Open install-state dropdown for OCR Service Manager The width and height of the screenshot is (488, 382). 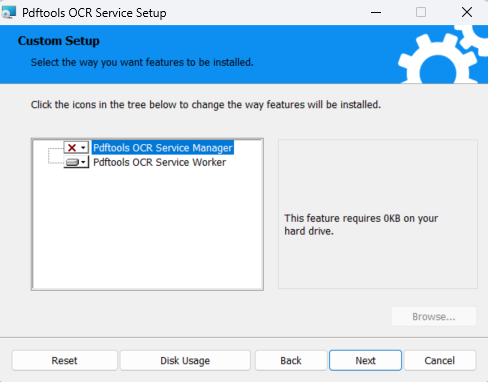76,147
